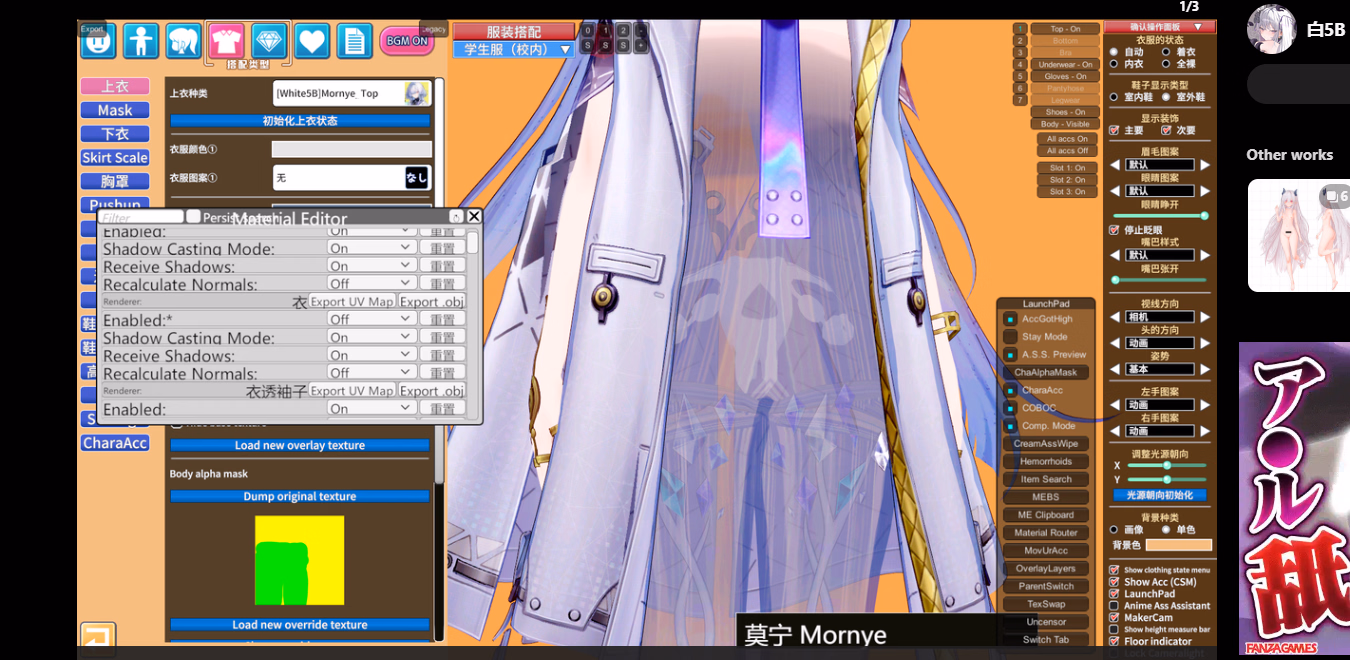The width and height of the screenshot is (1350, 660).
Task: Select the Mask clothing tab
Action: point(115,110)
